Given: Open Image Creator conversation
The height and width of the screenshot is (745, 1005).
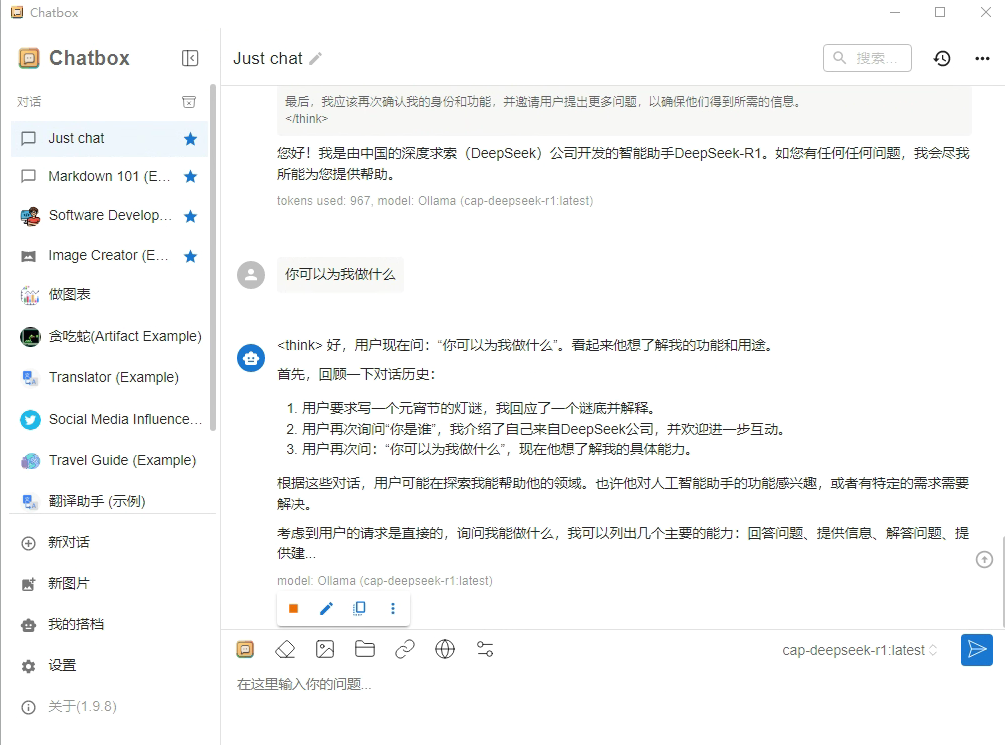Looking at the screenshot, I should [110, 256].
